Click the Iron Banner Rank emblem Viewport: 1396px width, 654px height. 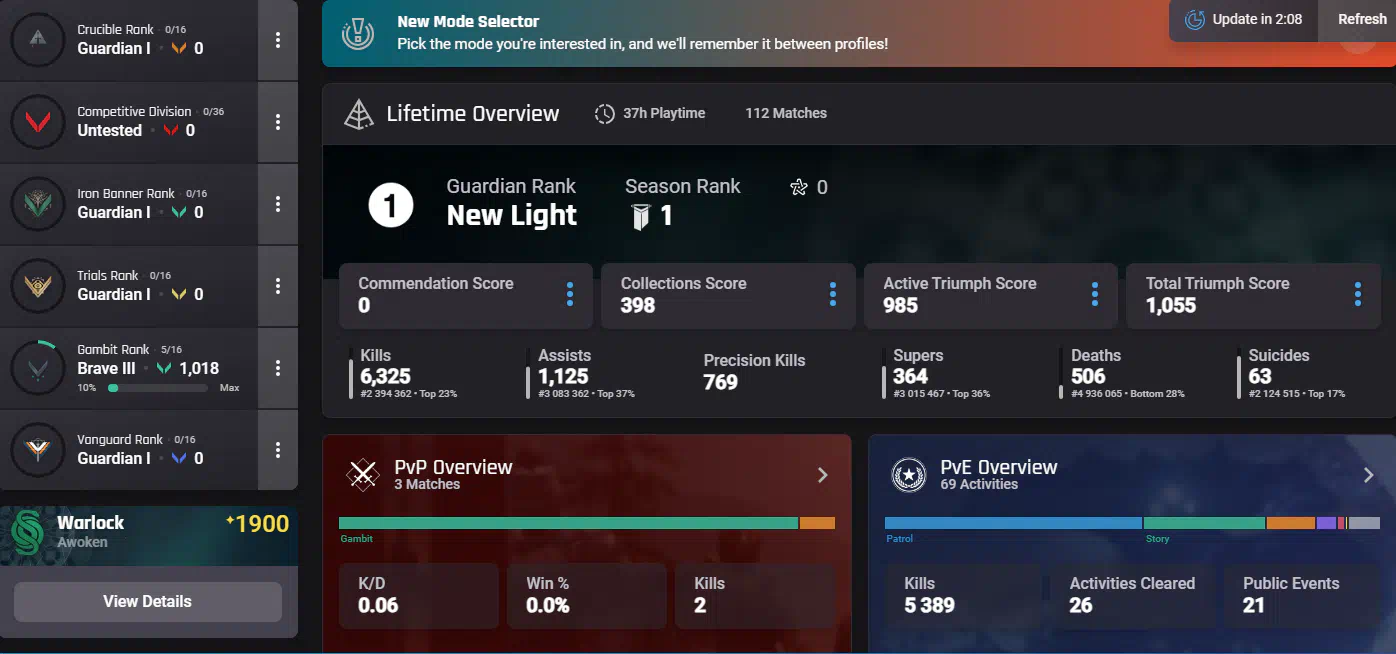point(38,204)
